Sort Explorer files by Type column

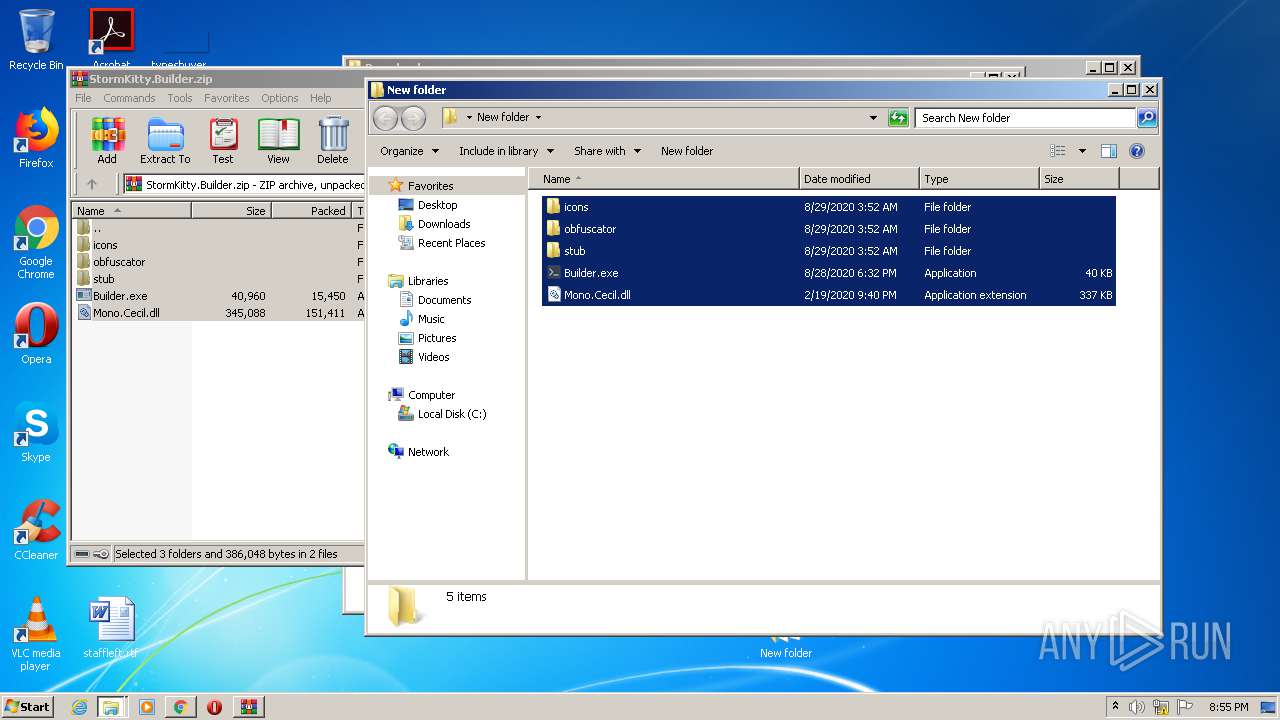click(x=979, y=179)
